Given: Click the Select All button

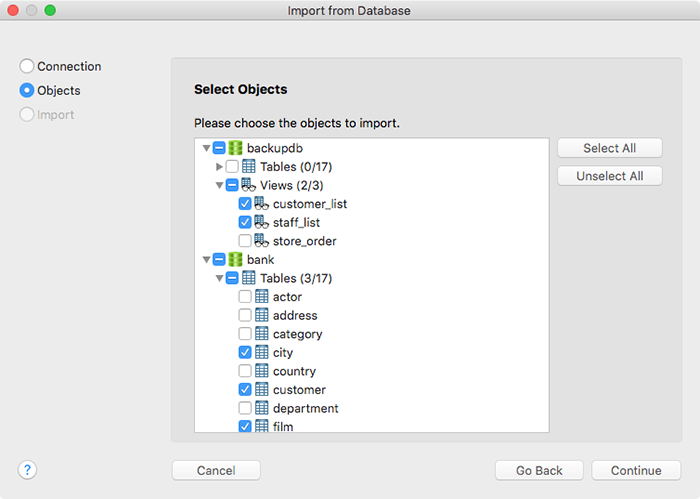Looking at the screenshot, I should 609,148.
